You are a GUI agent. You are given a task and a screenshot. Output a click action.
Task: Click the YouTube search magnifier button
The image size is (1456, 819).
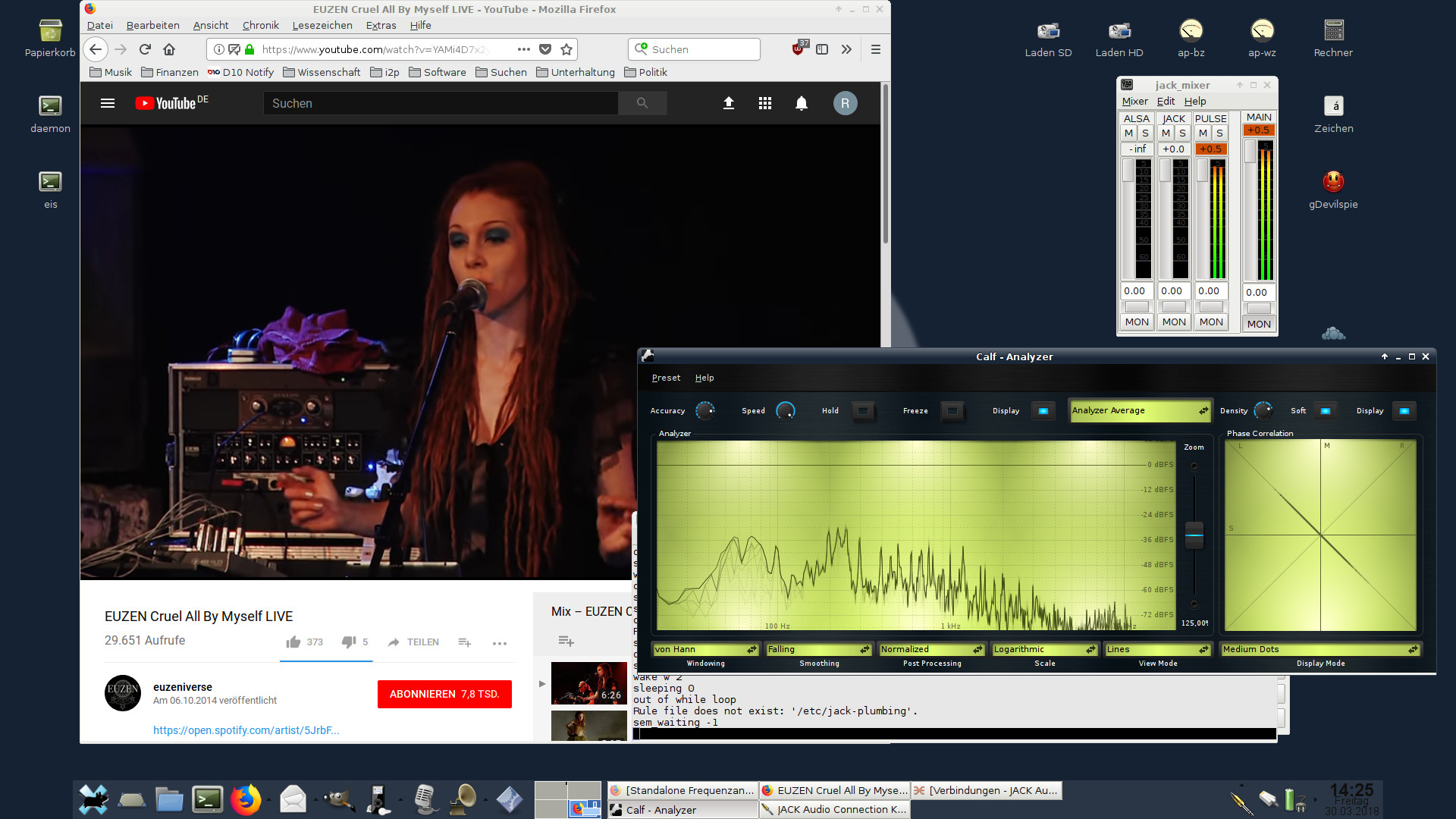pyautogui.click(x=642, y=103)
